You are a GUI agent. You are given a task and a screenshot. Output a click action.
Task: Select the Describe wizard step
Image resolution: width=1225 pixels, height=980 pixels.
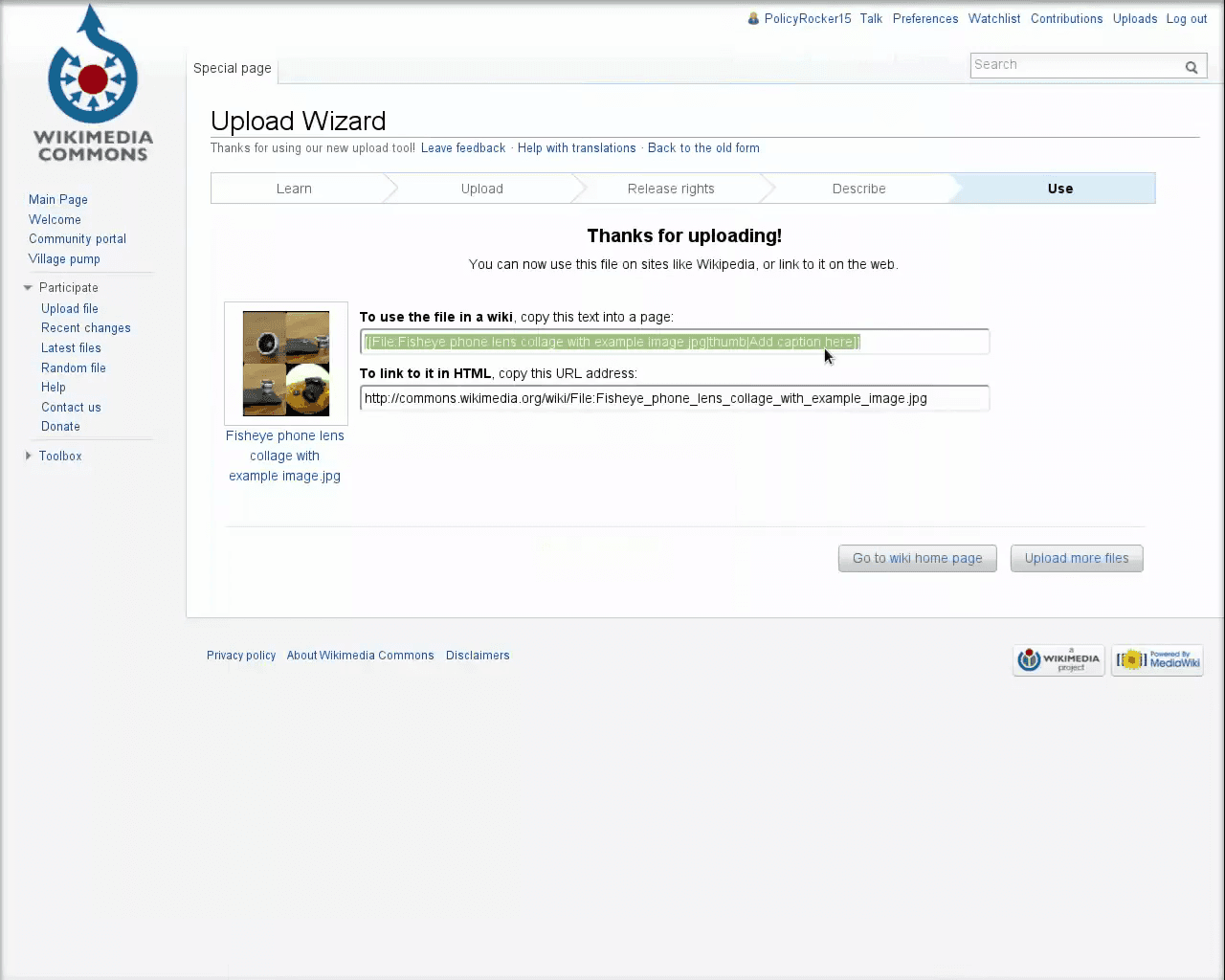(859, 189)
